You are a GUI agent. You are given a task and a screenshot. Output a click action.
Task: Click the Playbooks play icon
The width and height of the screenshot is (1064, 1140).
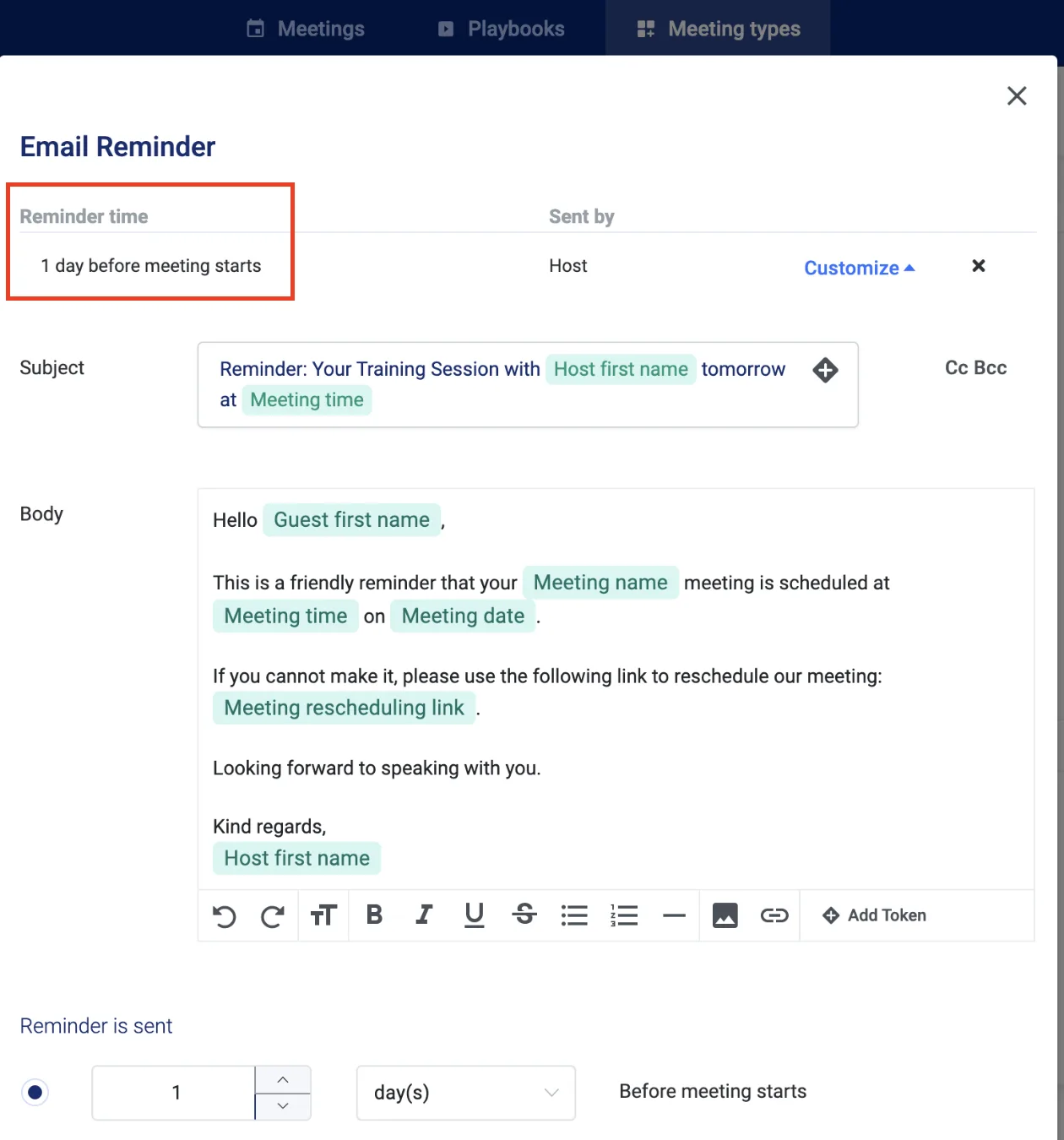point(446,29)
